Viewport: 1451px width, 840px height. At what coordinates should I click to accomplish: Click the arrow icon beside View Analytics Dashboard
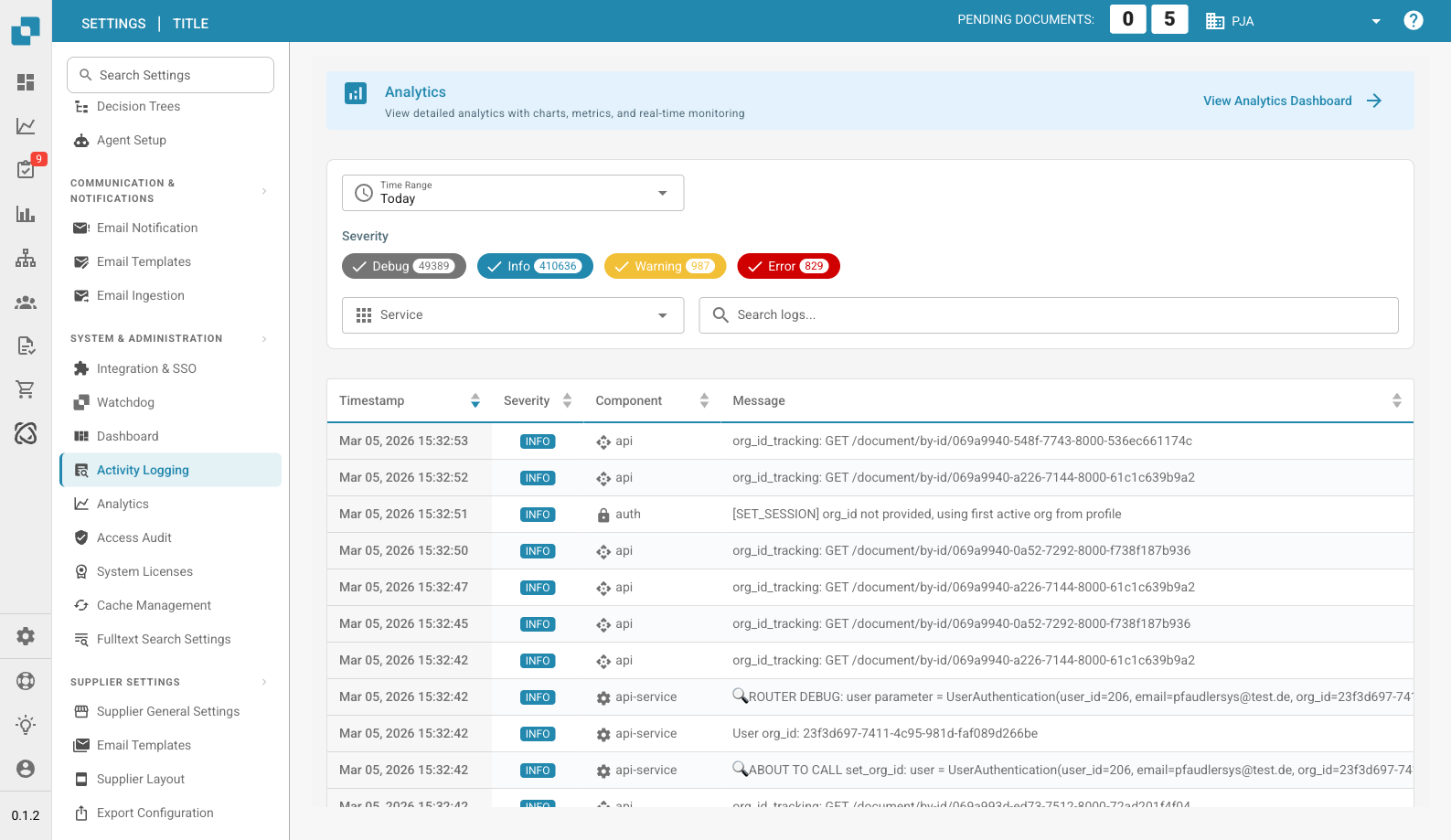point(1374,101)
